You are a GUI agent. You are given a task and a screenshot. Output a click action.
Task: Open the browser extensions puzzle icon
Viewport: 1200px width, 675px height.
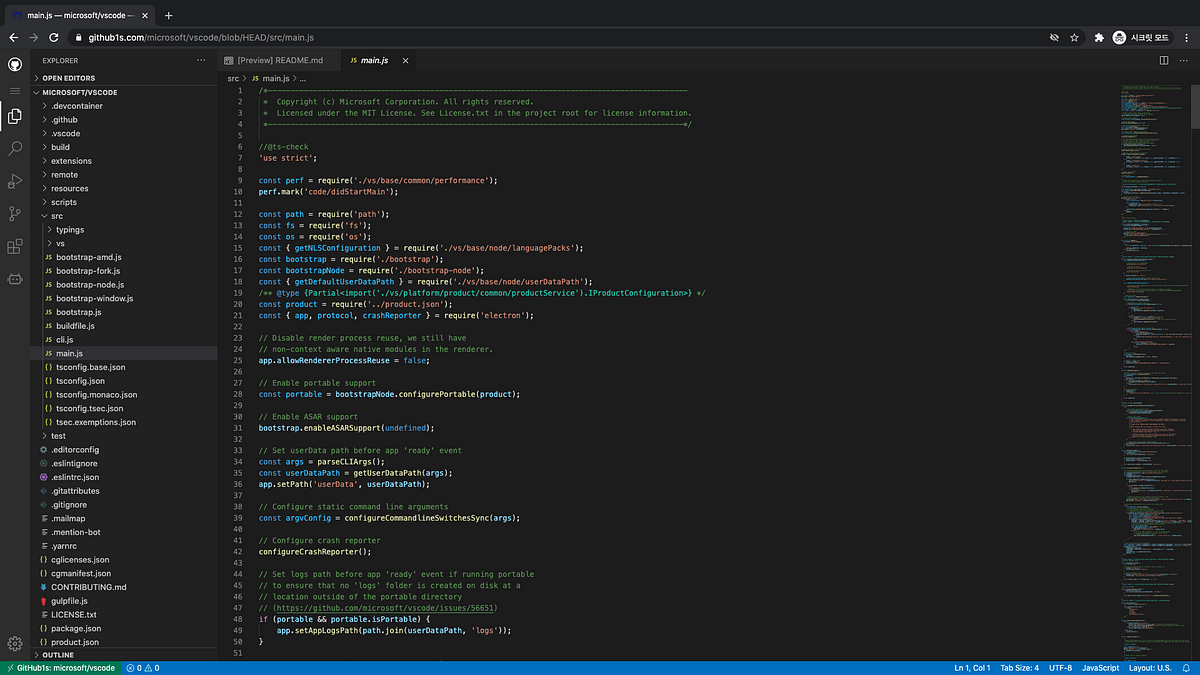(1099, 37)
